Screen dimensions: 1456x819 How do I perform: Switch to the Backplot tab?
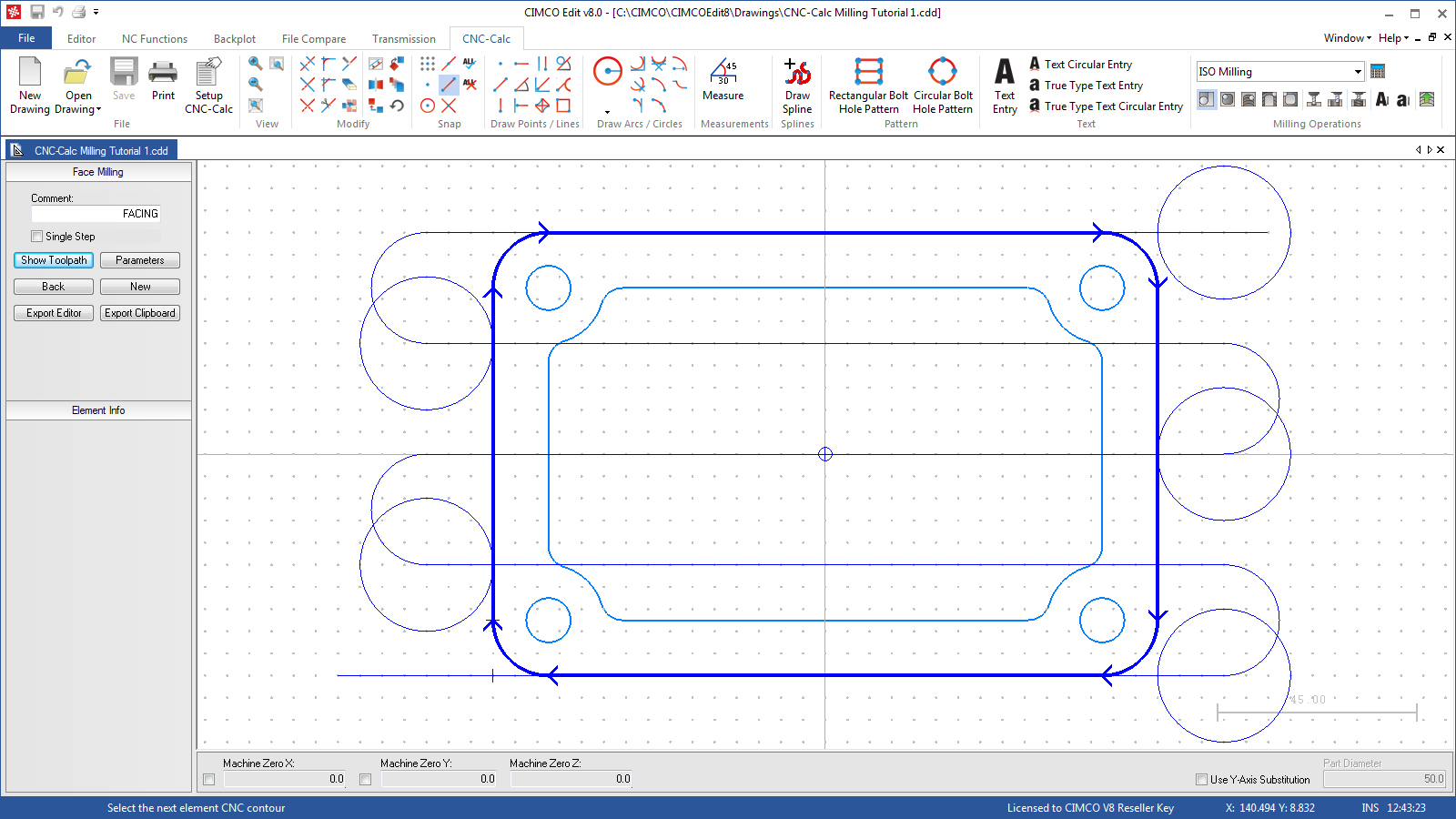click(x=235, y=39)
